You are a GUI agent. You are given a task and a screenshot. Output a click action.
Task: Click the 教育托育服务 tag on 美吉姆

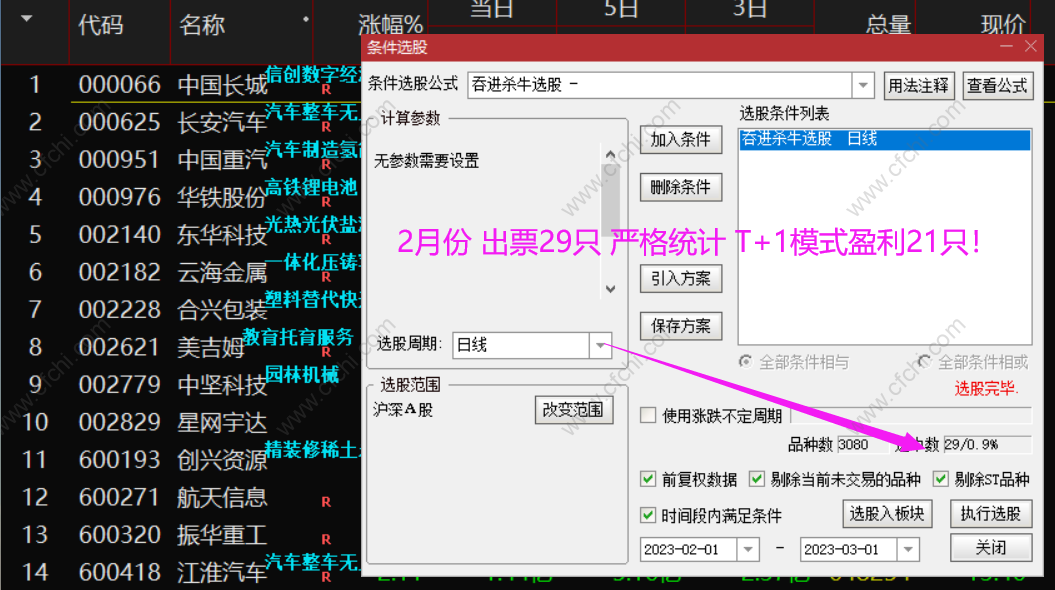click(x=298, y=337)
